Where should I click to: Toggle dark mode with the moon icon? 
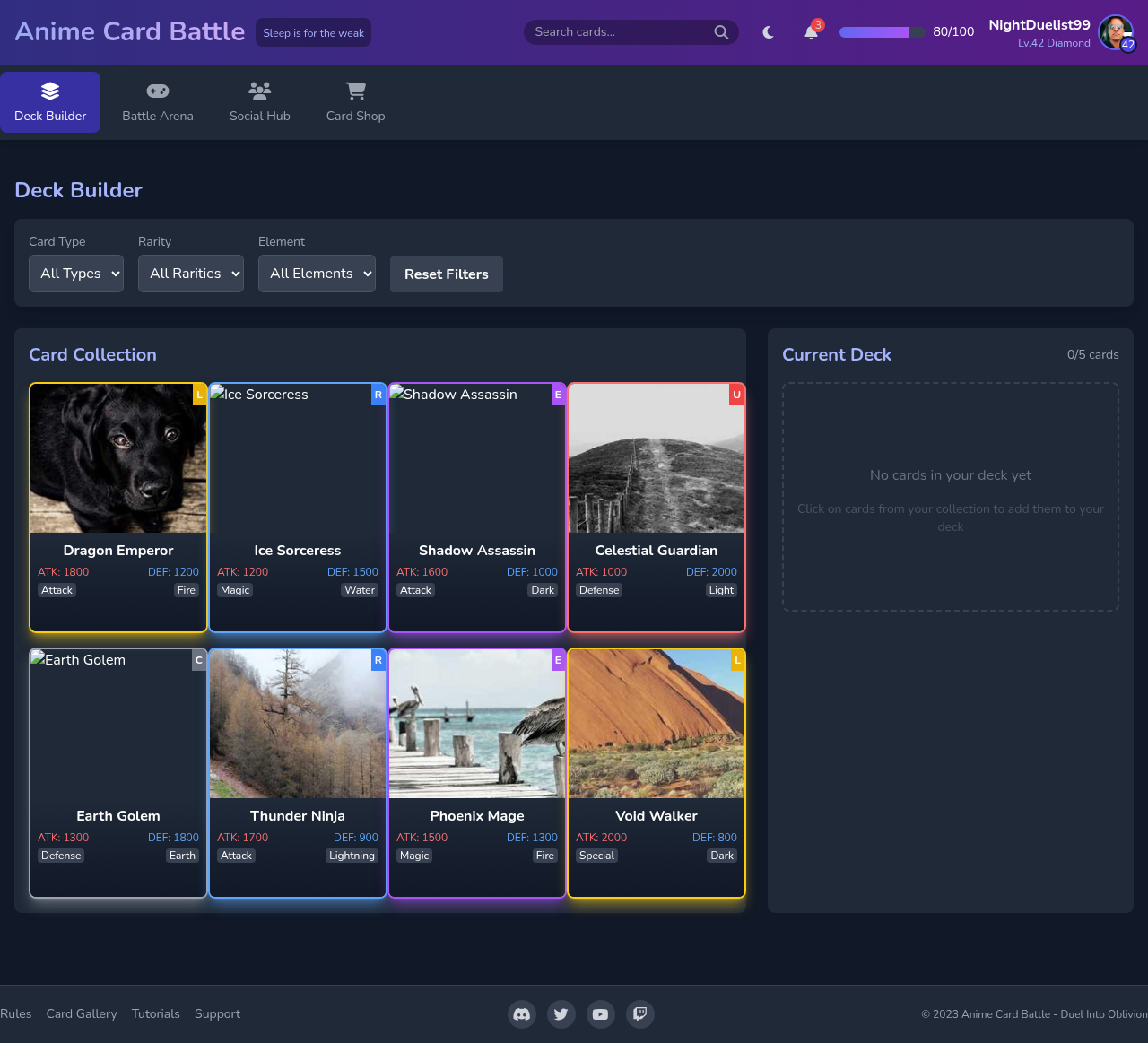click(x=769, y=31)
